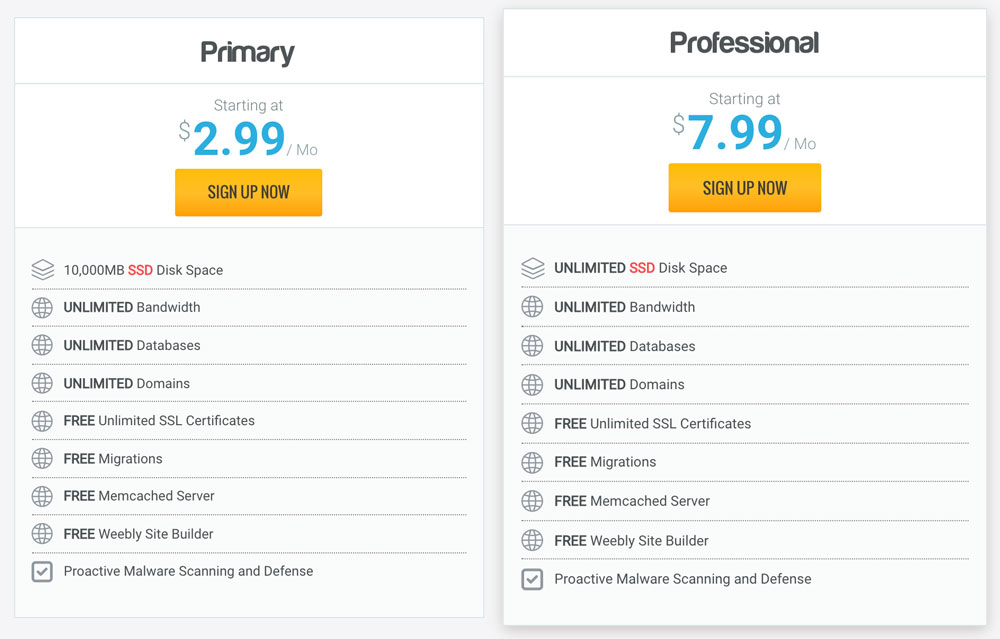Click the Professional plan Sign Up Now button
This screenshot has width=1000, height=639.
pos(744,187)
